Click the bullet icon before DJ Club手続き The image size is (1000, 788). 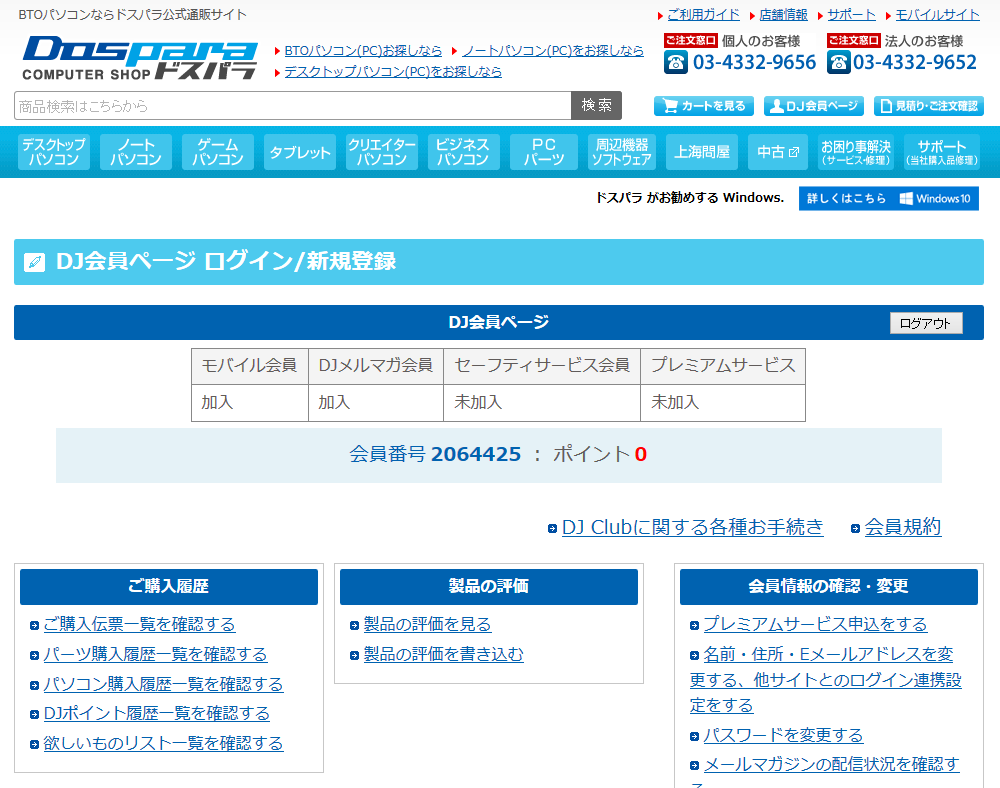point(552,529)
